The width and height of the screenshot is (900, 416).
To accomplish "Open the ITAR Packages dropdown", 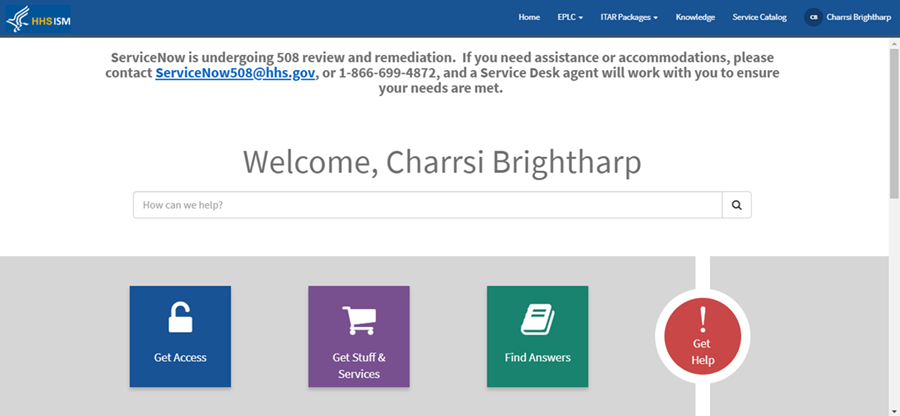I will point(628,17).
